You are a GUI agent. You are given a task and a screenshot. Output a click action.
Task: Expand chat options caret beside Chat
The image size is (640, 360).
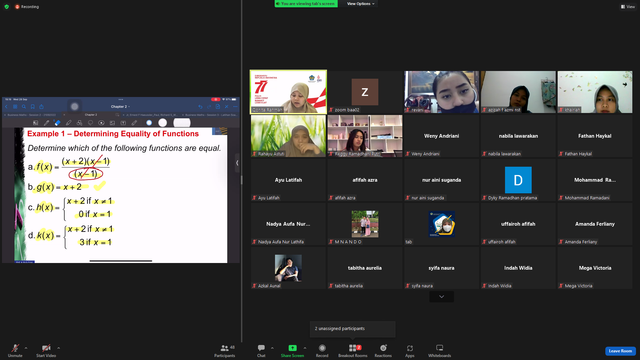272,348
